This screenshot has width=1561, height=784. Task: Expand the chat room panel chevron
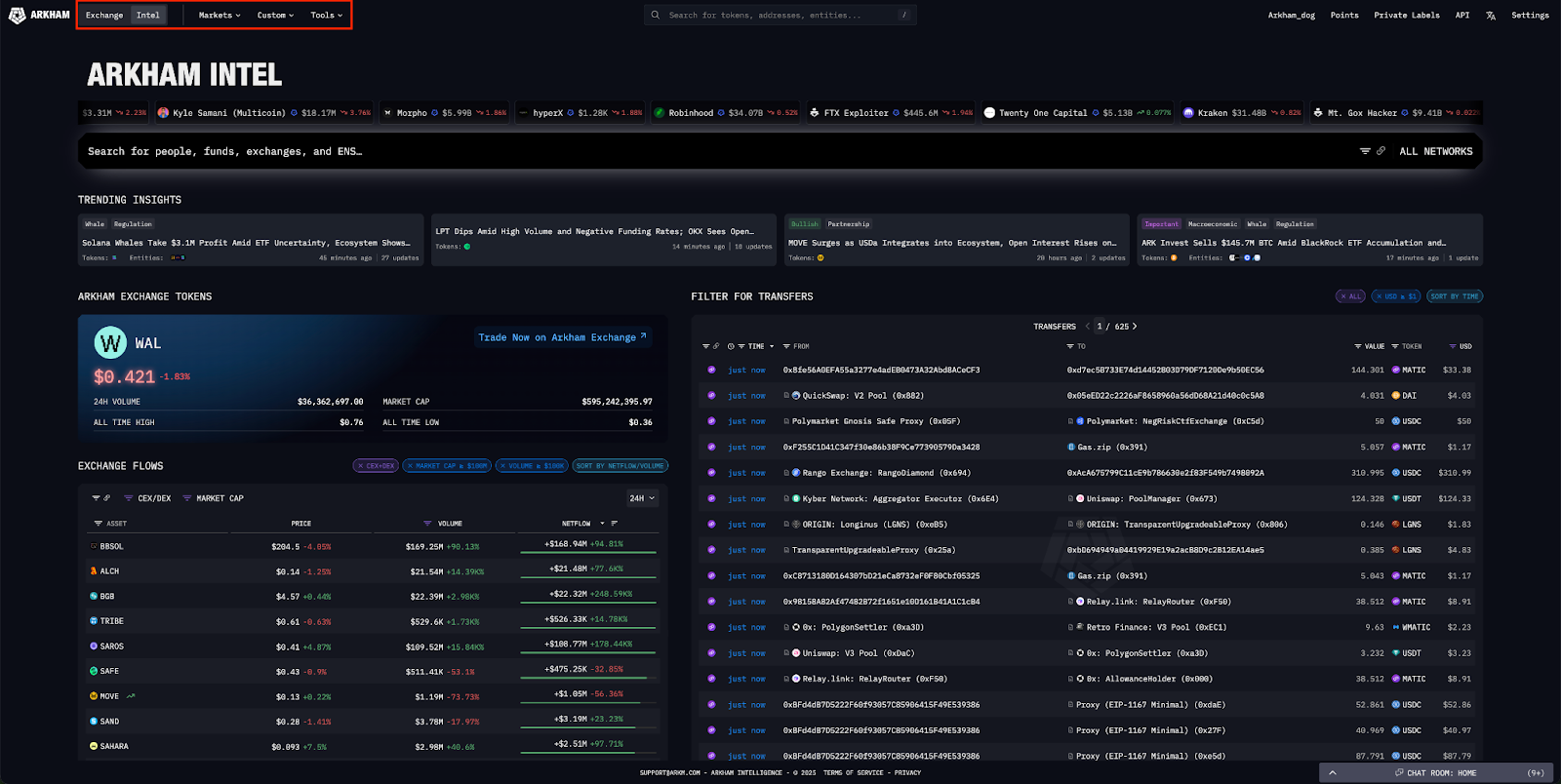[1333, 773]
